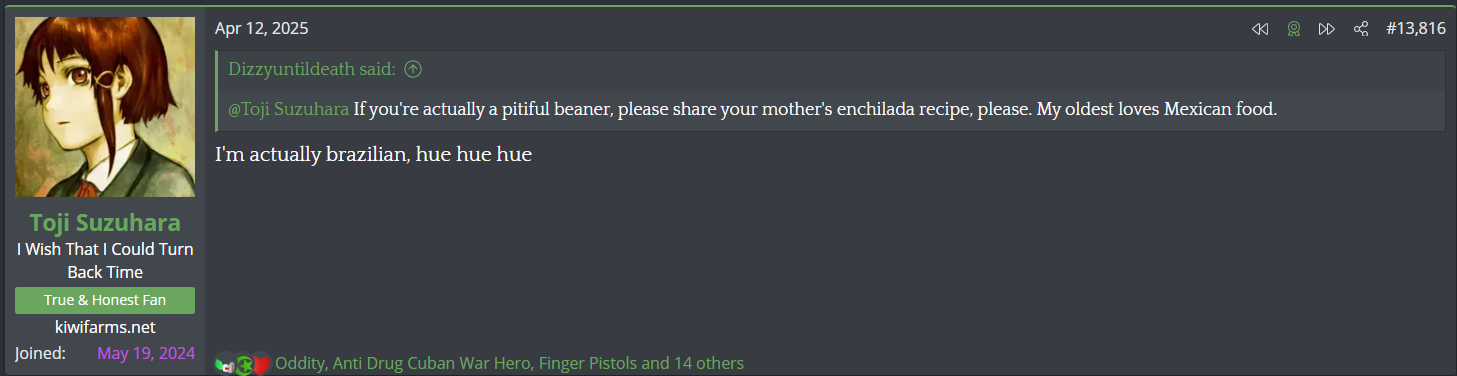Open Toji Suzuhara's avatar image
Viewport: 1457px width, 376px height.
point(105,107)
